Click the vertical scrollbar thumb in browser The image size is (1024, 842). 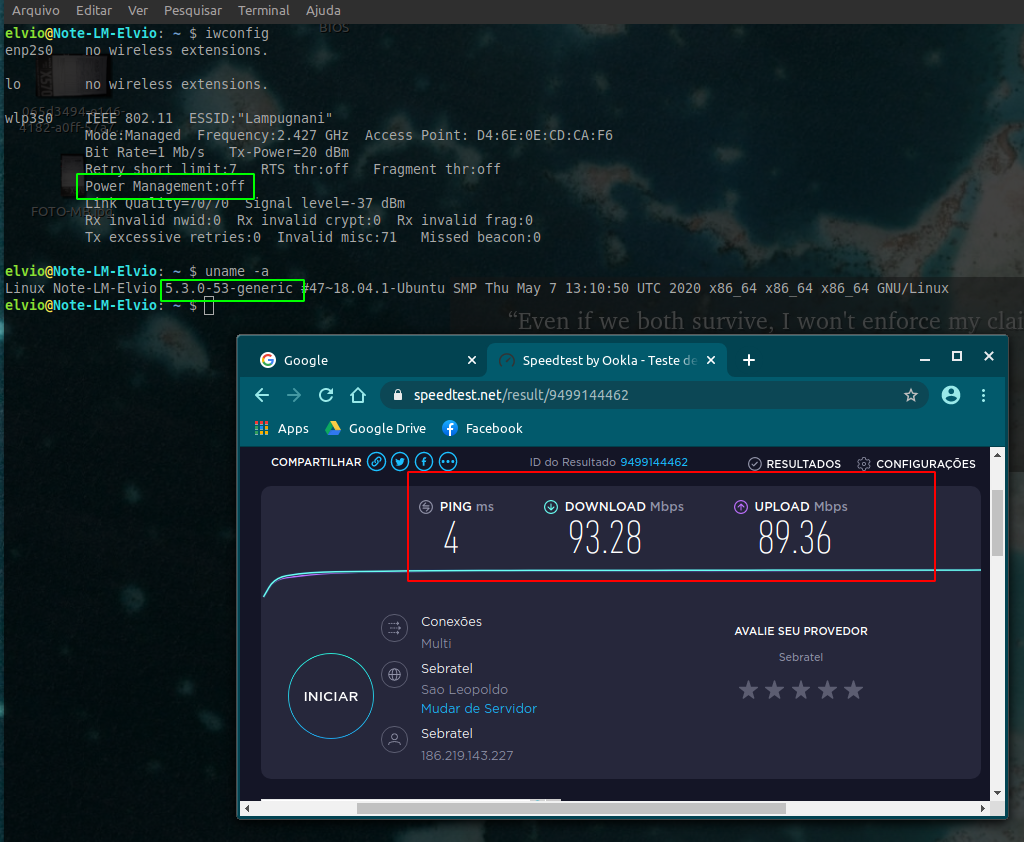click(997, 523)
